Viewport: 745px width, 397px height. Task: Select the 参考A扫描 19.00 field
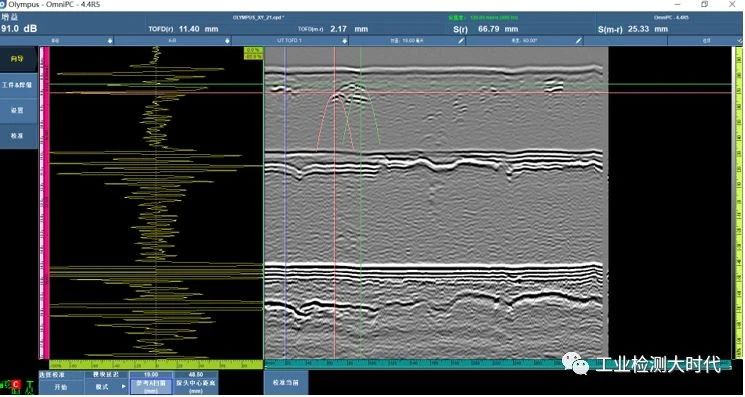click(151, 383)
